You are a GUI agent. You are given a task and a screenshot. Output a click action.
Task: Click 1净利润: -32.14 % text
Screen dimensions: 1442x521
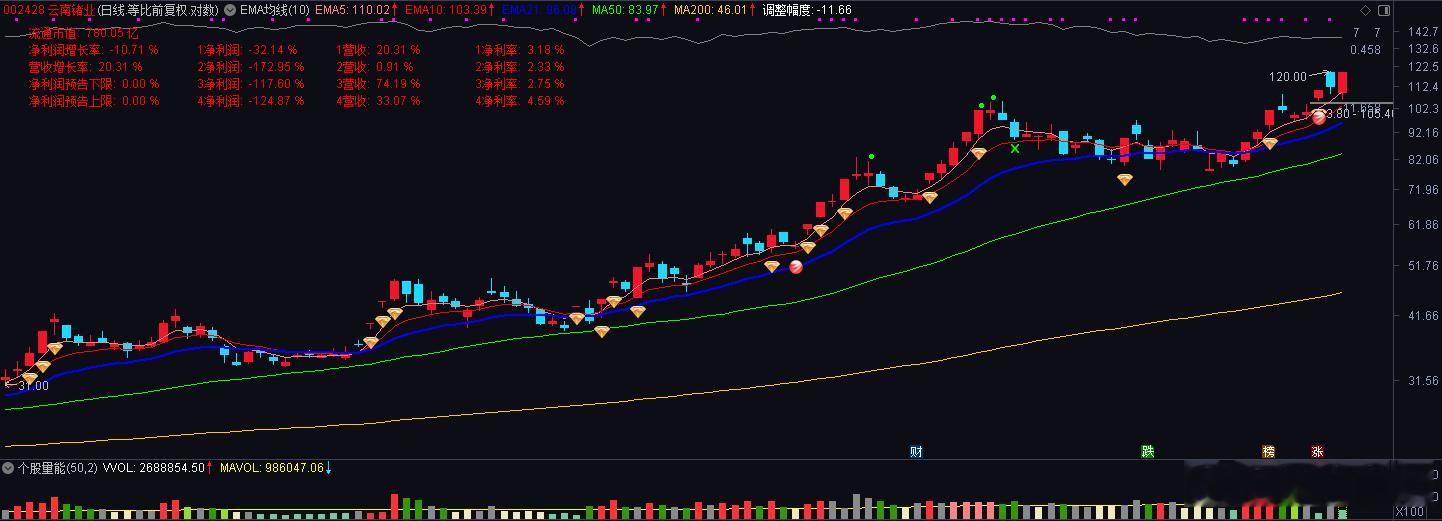click(x=247, y=49)
